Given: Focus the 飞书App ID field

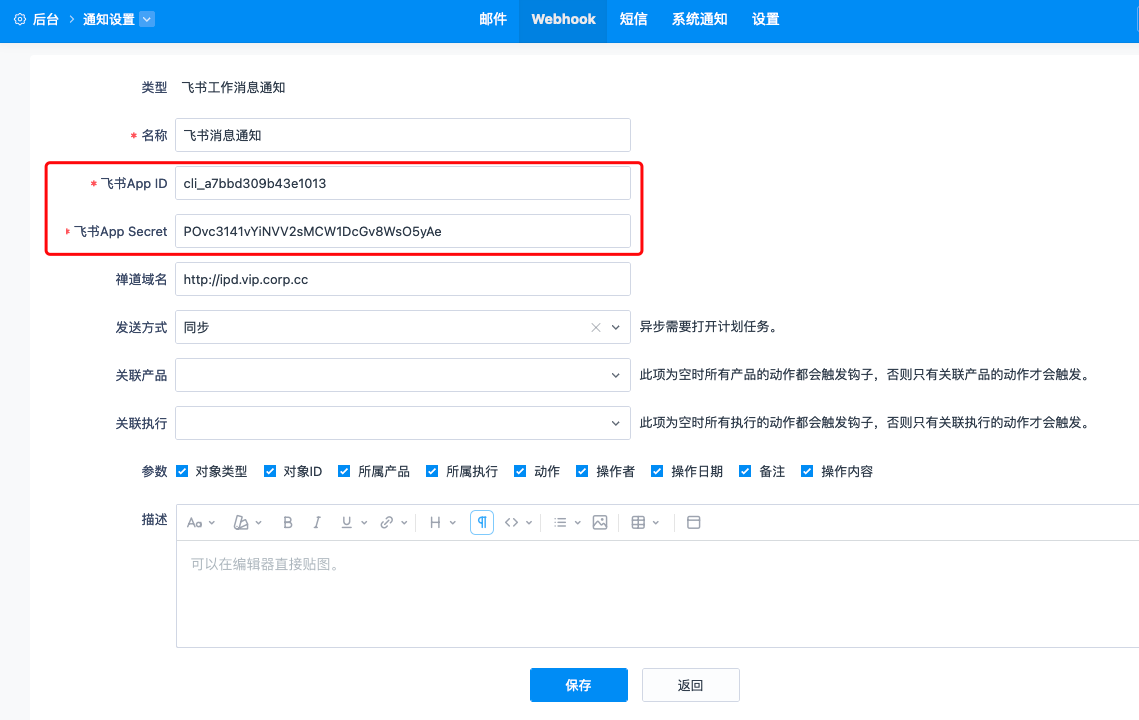Looking at the screenshot, I should pos(402,183).
